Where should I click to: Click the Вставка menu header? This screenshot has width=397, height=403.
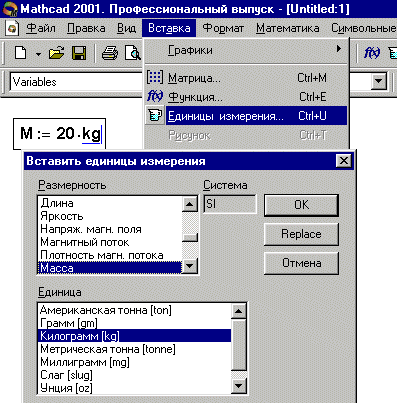point(169,28)
